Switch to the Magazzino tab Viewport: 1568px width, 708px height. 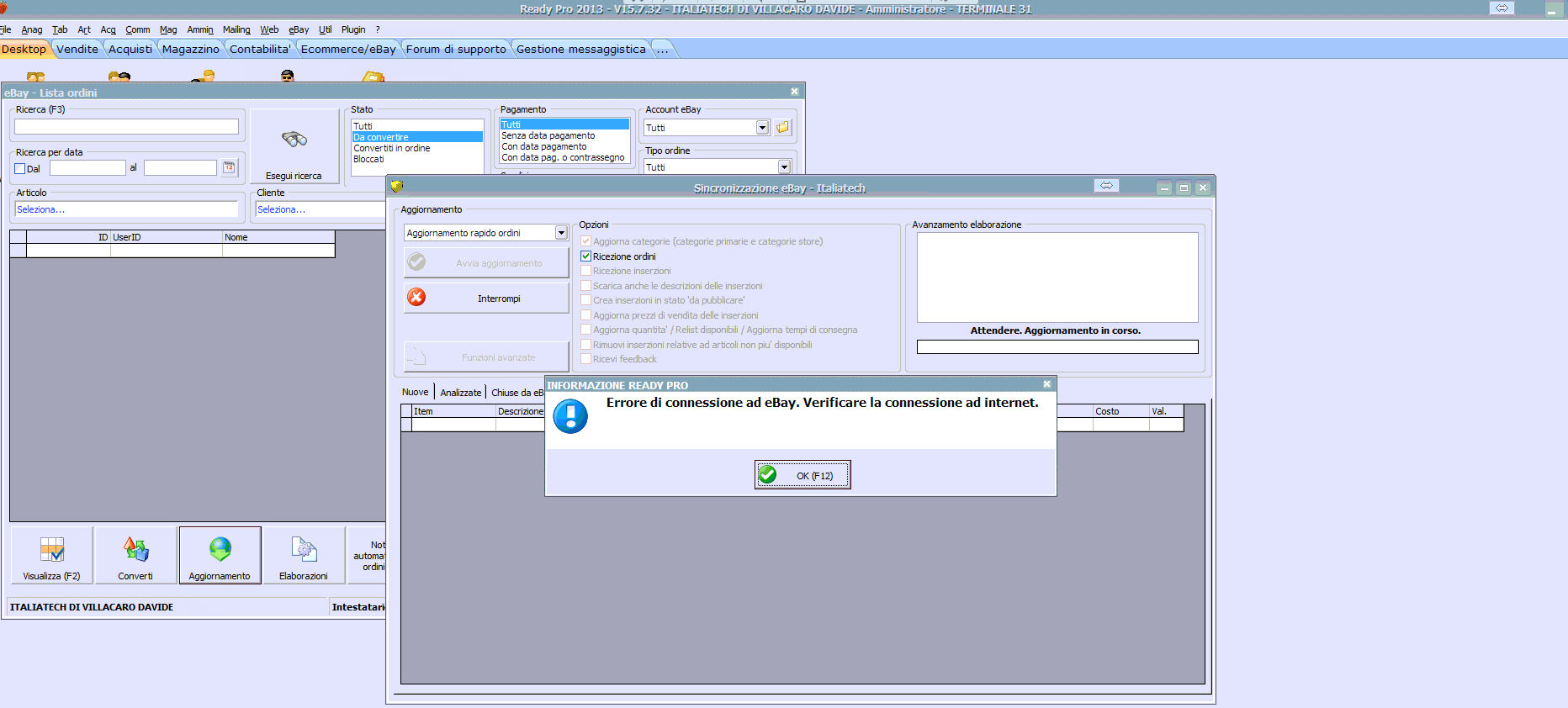(191, 49)
